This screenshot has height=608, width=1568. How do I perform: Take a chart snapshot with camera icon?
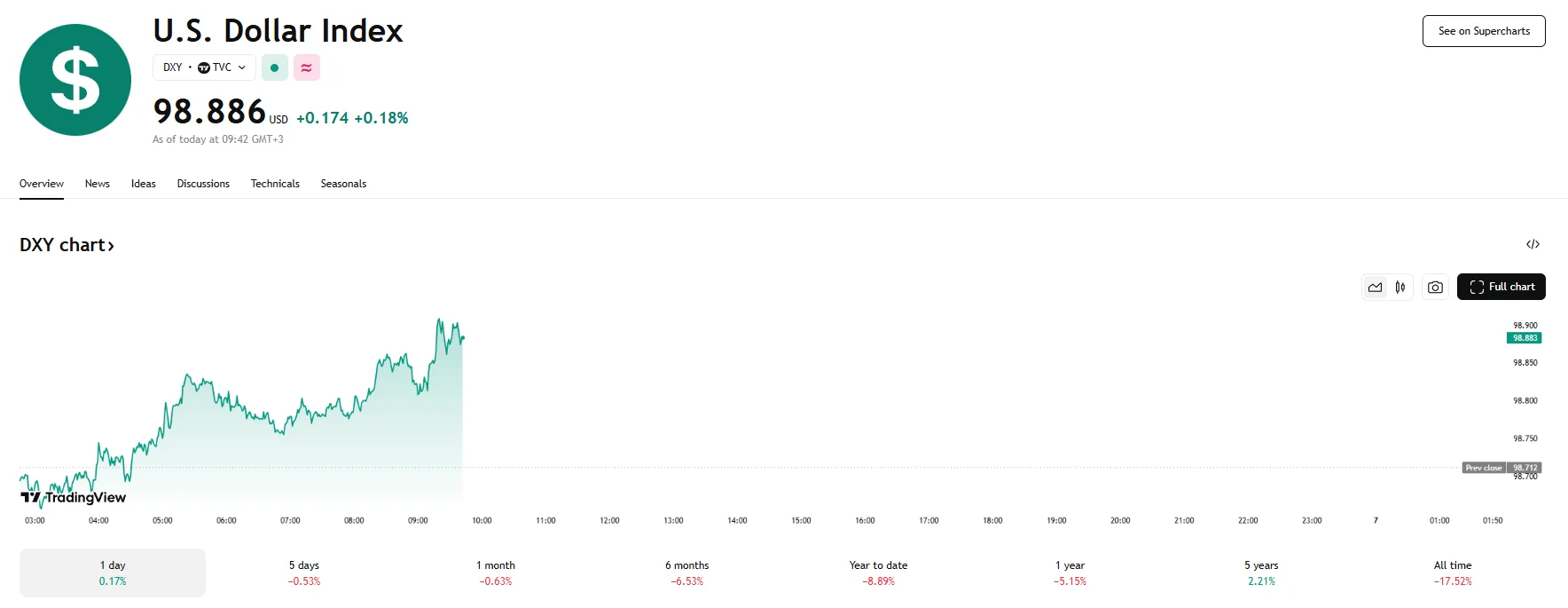click(1435, 287)
